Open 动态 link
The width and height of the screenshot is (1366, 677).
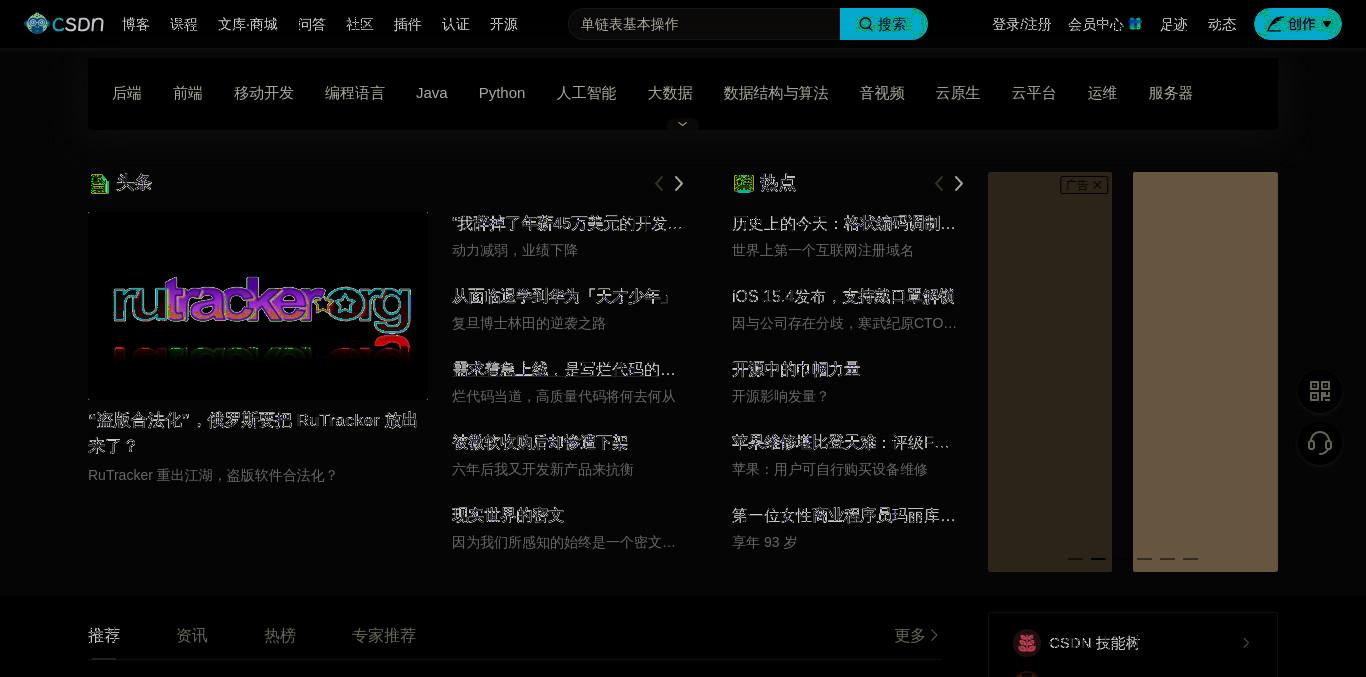(1222, 24)
